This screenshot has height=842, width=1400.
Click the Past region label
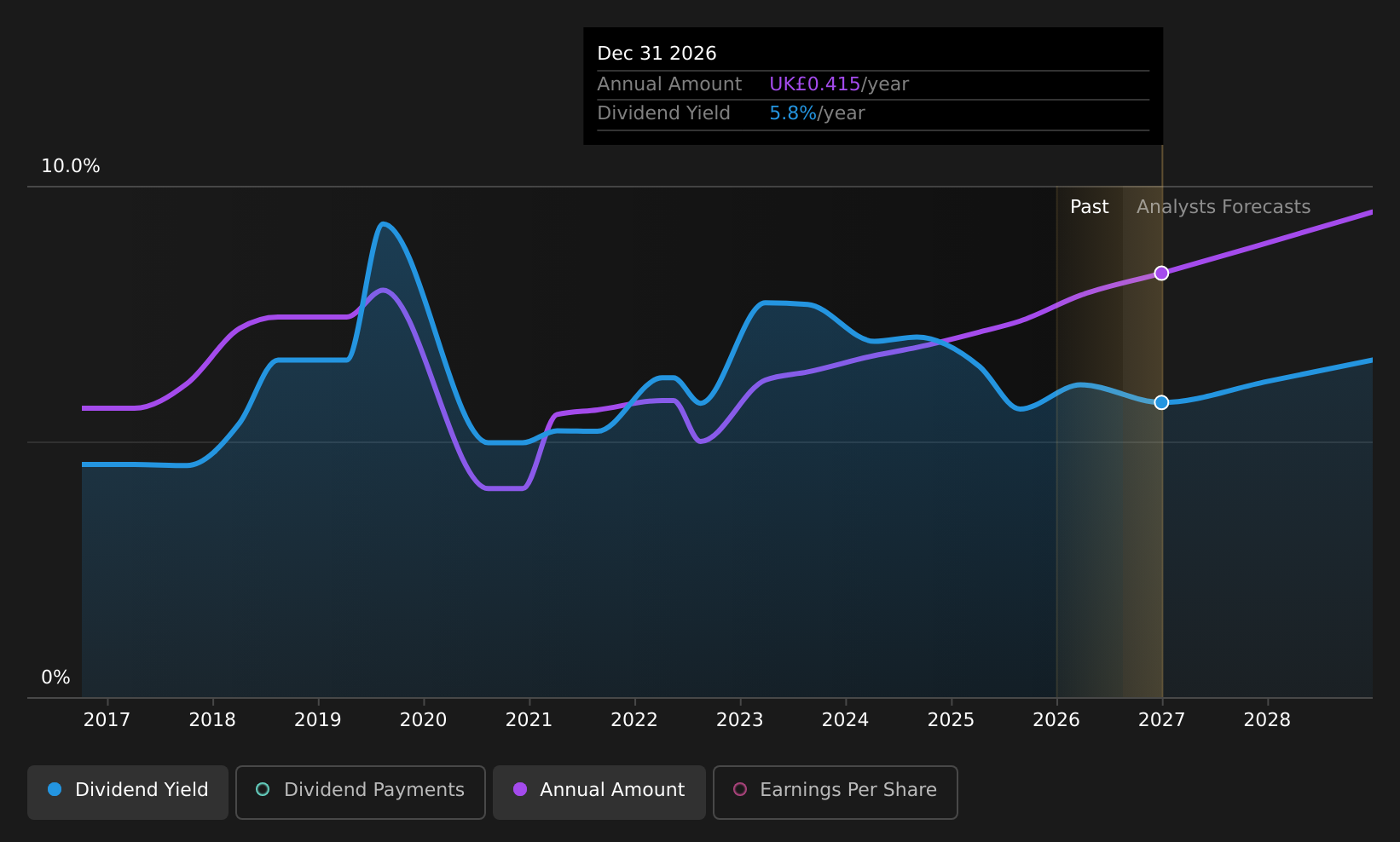pos(1089,207)
